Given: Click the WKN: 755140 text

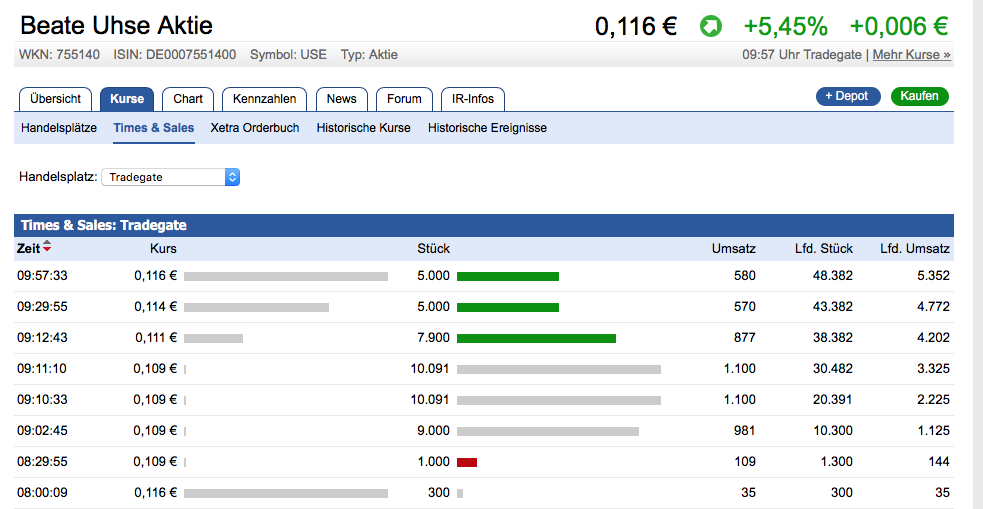Looking at the screenshot, I should 60,55.
